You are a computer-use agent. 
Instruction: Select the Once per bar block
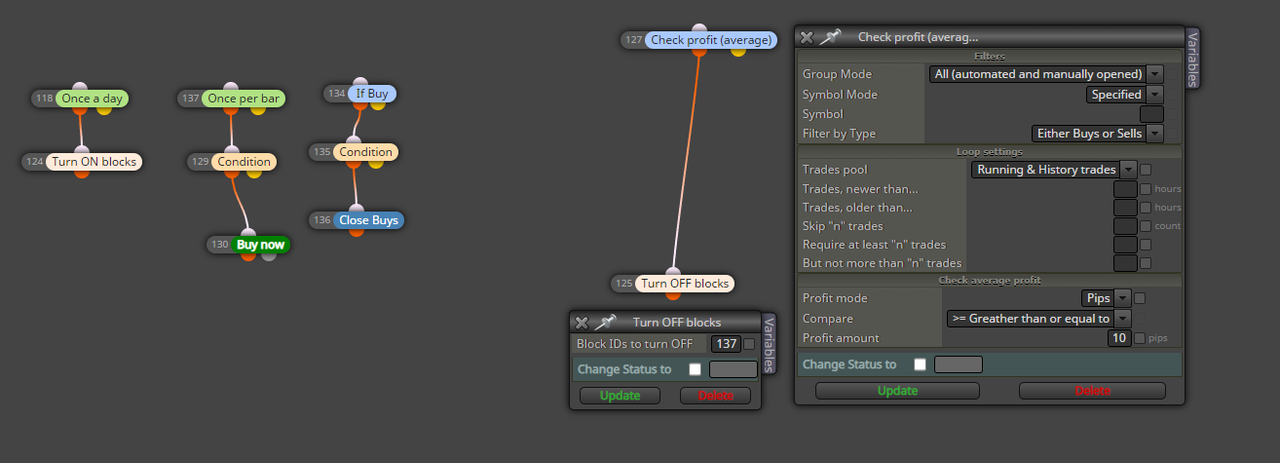(x=244, y=99)
